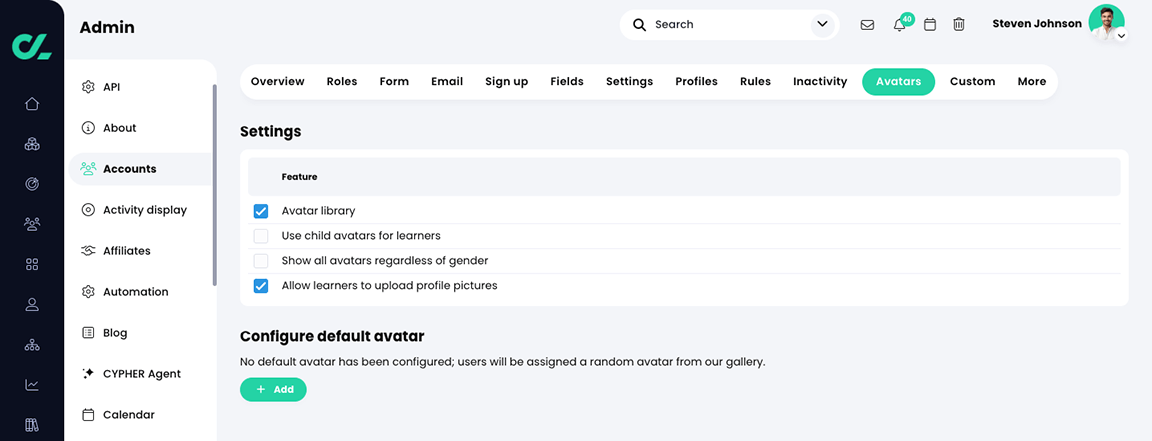The width and height of the screenshot is (1152, 441).
Task: Click the Feature column header
Action: point(299,177)
